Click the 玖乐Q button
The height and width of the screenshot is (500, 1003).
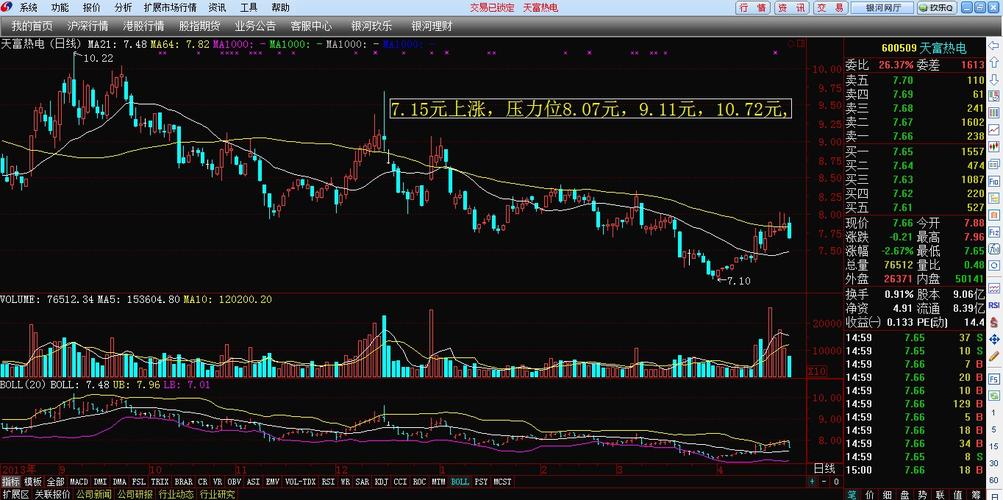click(x=936, y=8)
